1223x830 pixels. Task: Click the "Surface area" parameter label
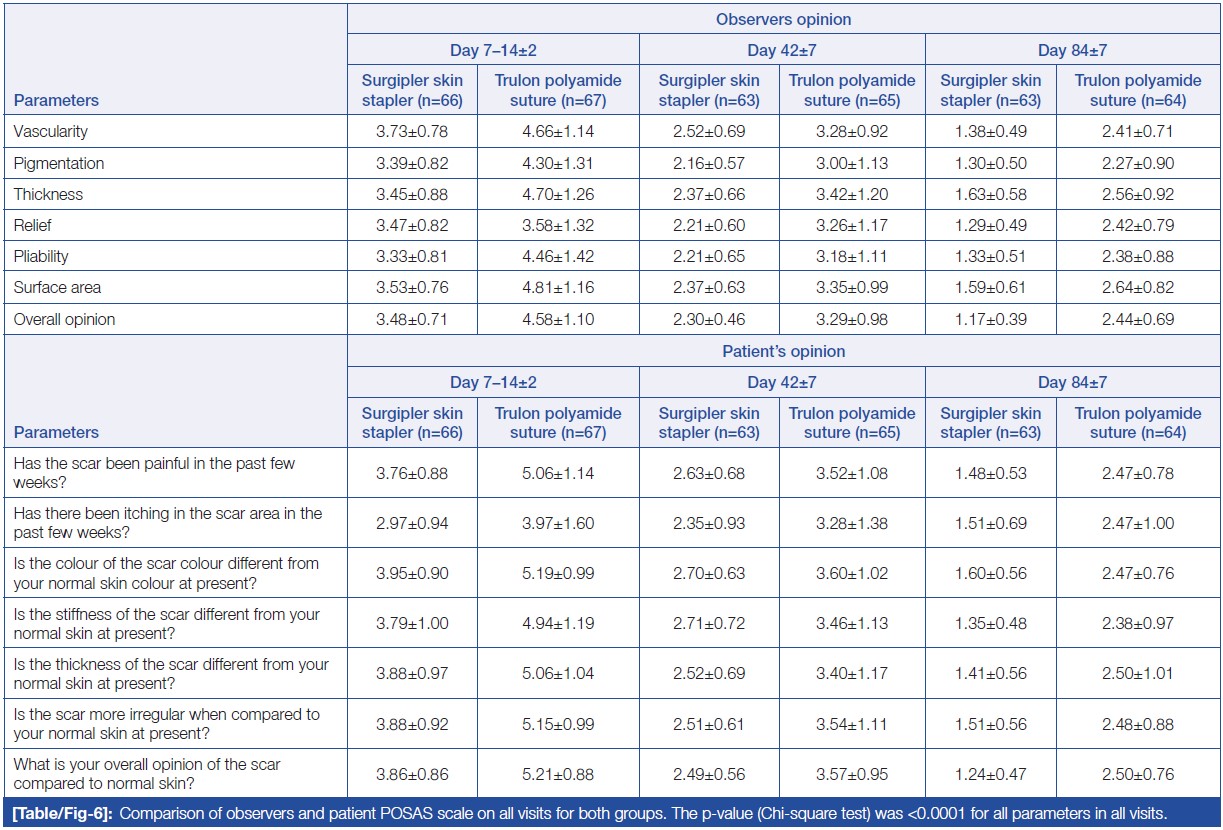click(x=57, y=288)
